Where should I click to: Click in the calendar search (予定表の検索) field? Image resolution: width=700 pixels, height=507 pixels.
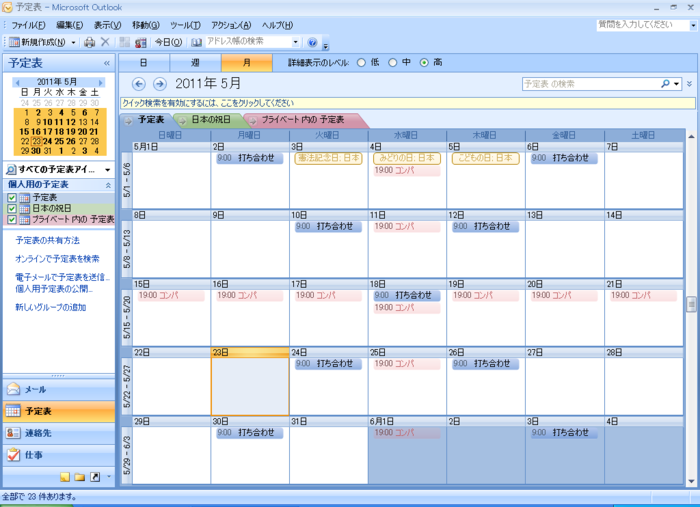(x=591, y=84)
